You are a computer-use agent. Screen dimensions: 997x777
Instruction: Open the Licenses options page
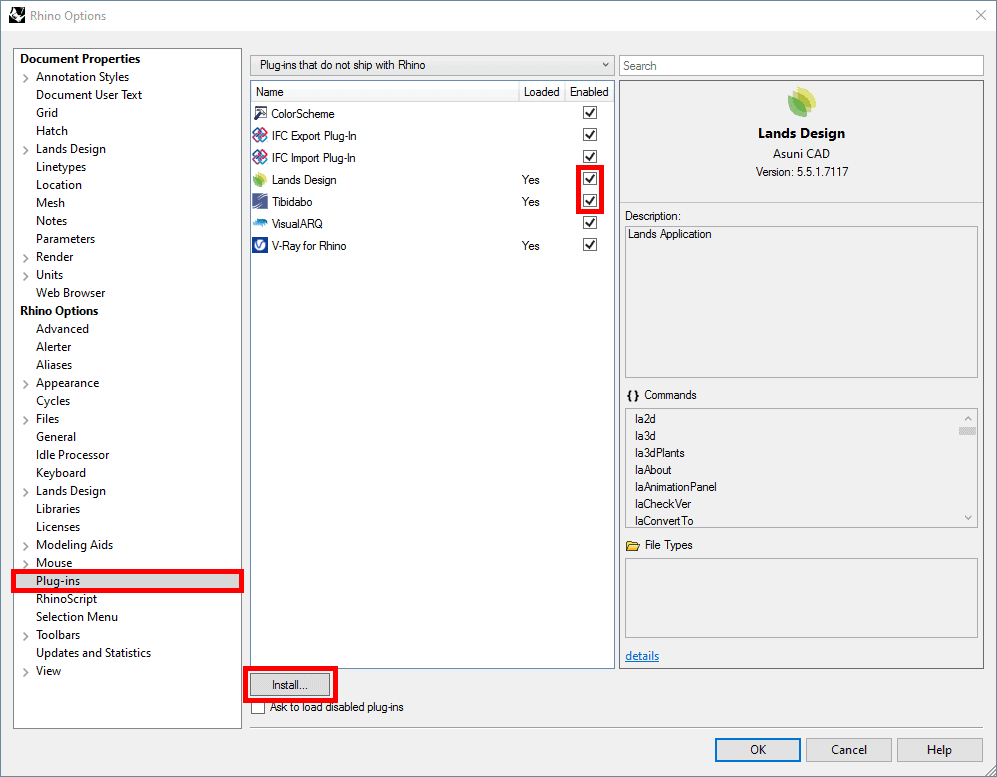tap(58, 527)
